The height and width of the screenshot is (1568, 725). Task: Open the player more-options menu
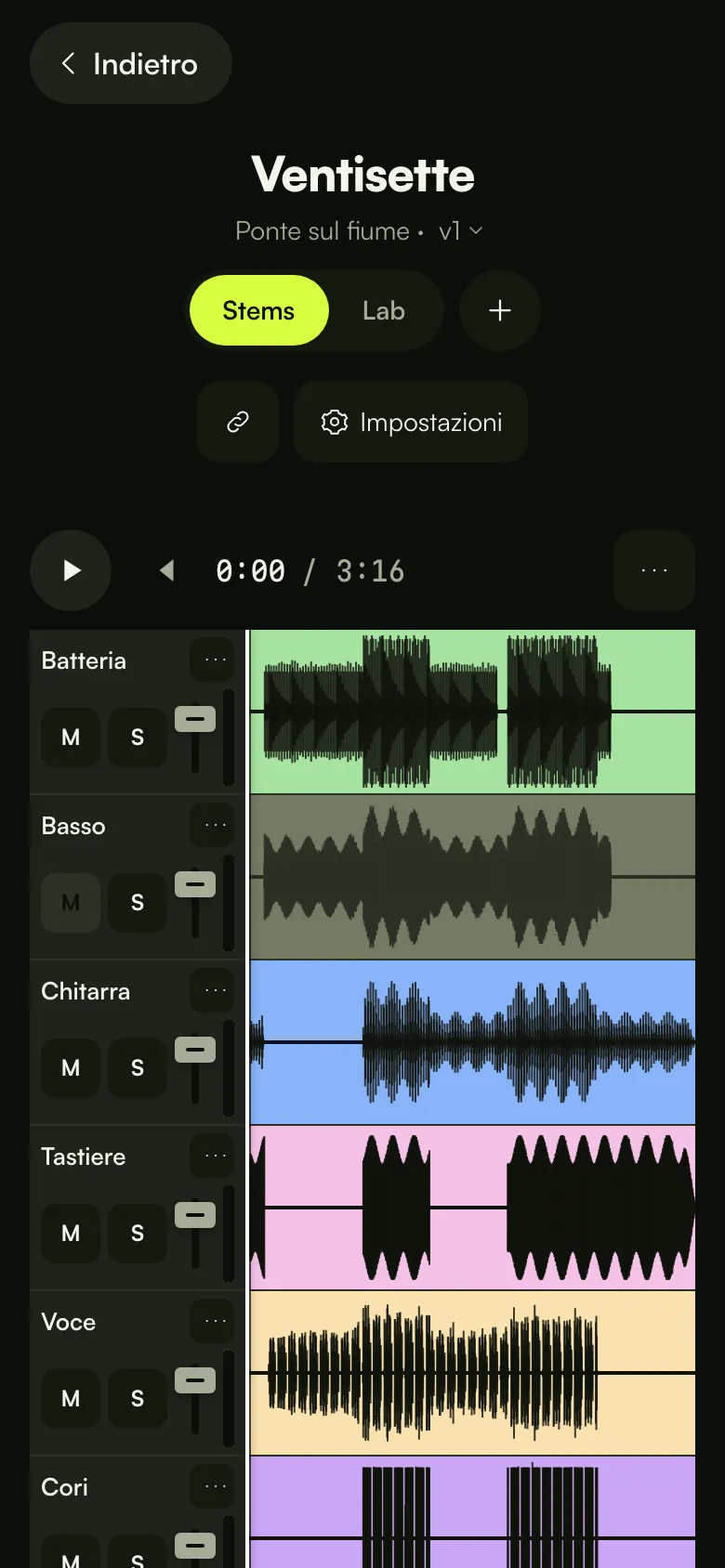coord(654,570)
